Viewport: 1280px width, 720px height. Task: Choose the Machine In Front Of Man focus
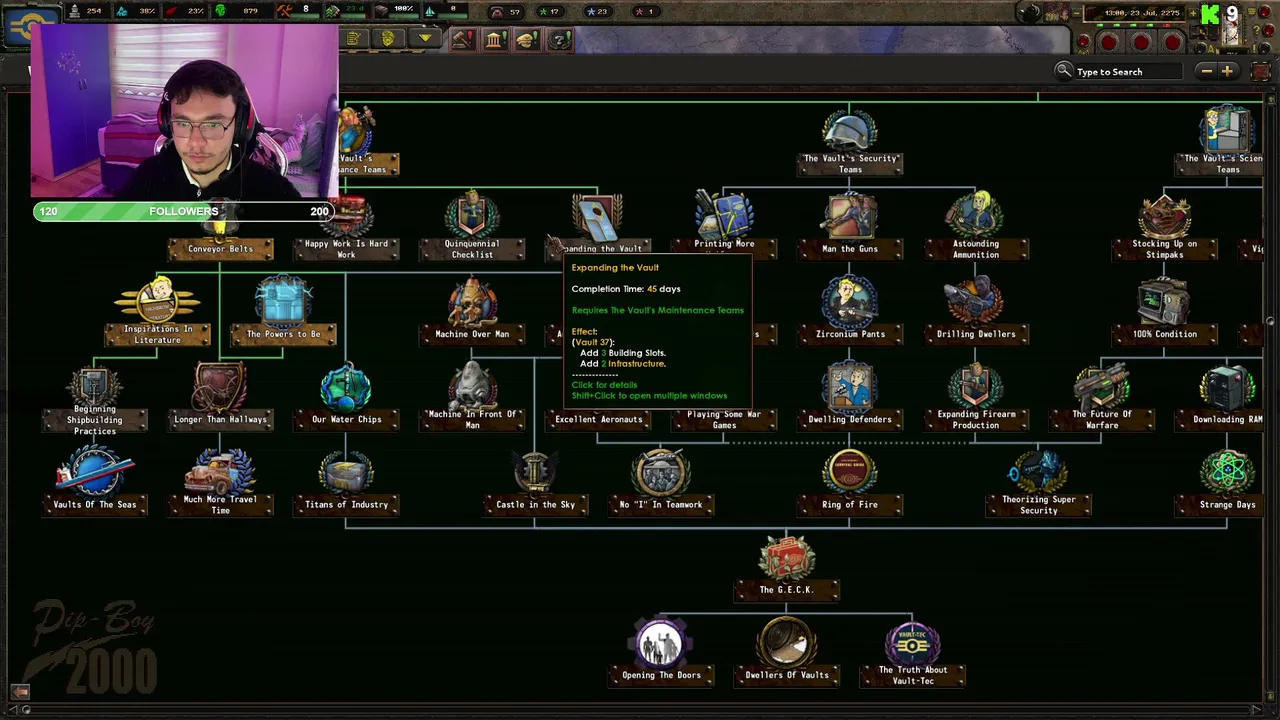[x=472, y=399]
